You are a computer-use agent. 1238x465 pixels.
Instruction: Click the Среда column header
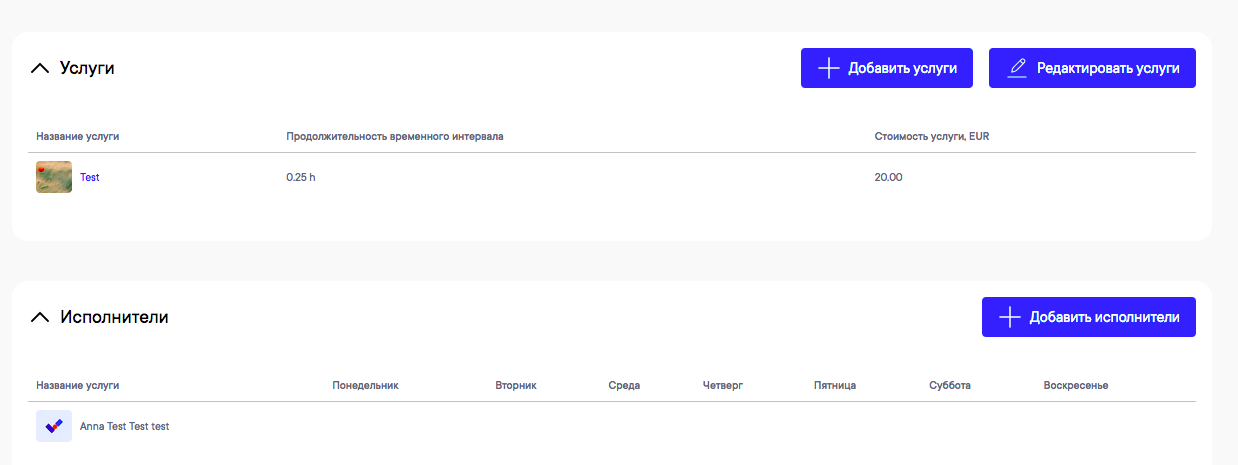pos(624,385)
